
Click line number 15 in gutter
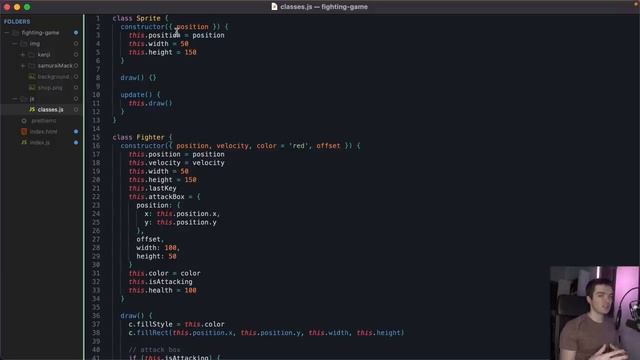[x=96, y=138]
